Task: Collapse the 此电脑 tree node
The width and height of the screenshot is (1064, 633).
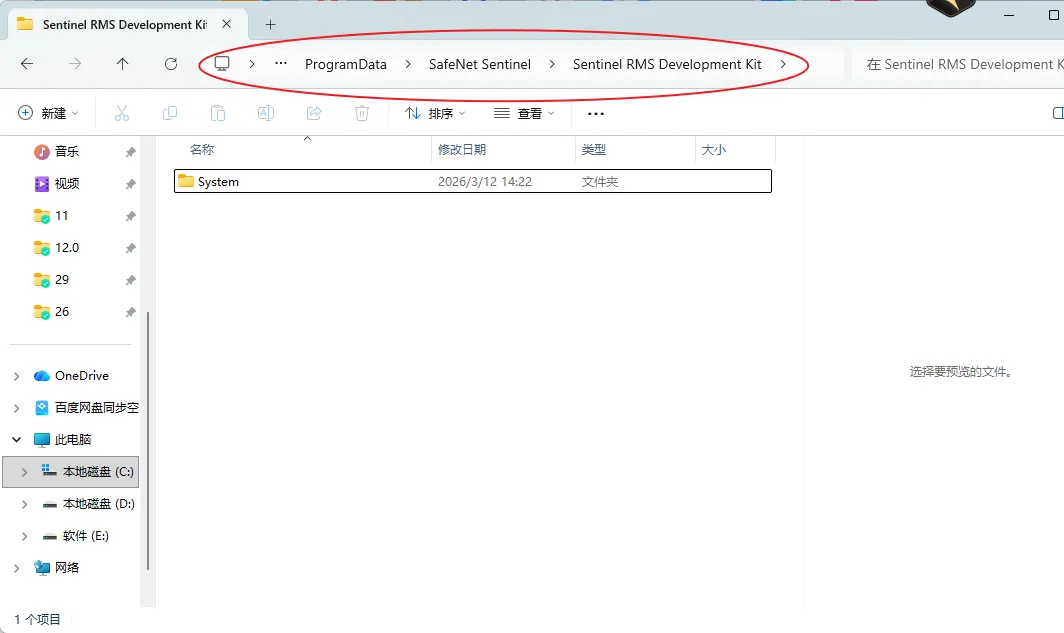Action: click(x=17, y=440)
